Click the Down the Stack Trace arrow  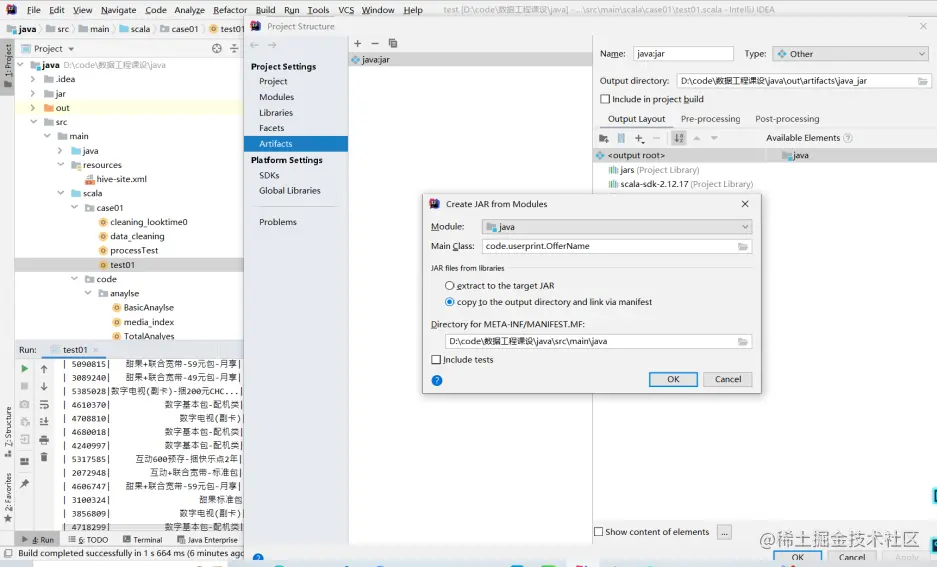pos(44,386)
